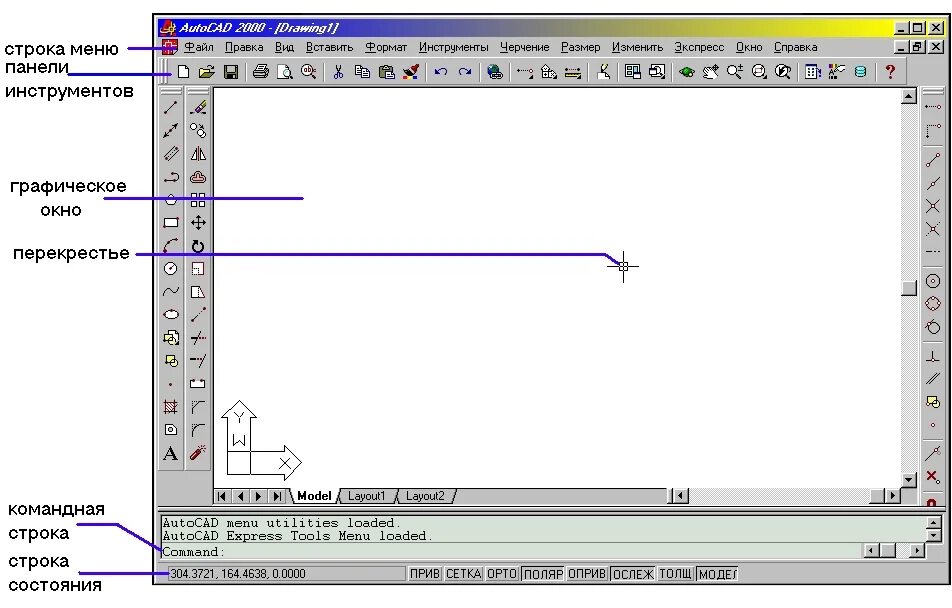Select the Mirror tool
The height and width of the screenshot is (608, 952).
[x=198, y=154]
